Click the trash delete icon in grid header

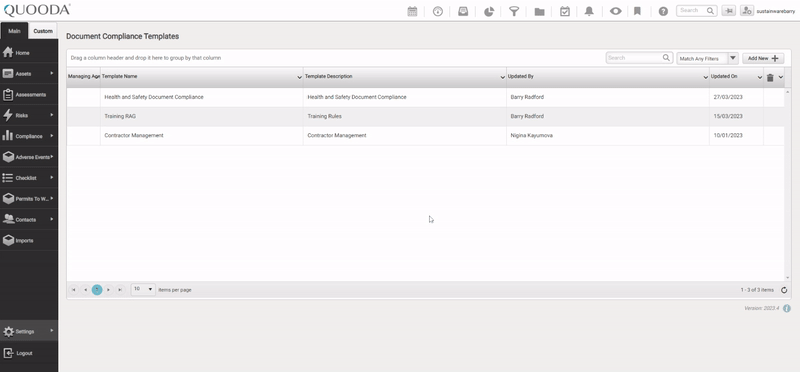(x=770, y=78)
